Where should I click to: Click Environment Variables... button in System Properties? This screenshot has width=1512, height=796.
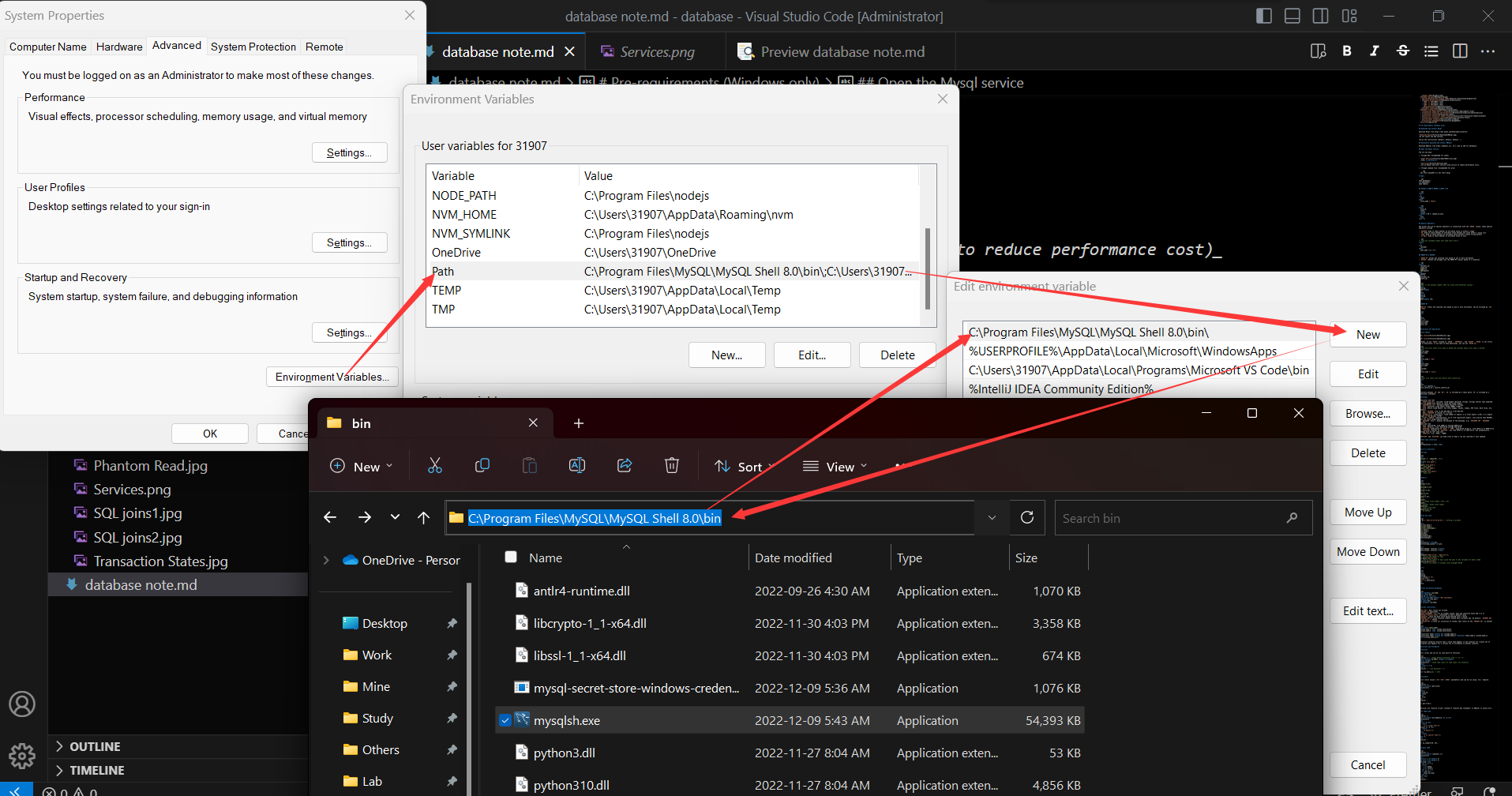pos(332,377)
